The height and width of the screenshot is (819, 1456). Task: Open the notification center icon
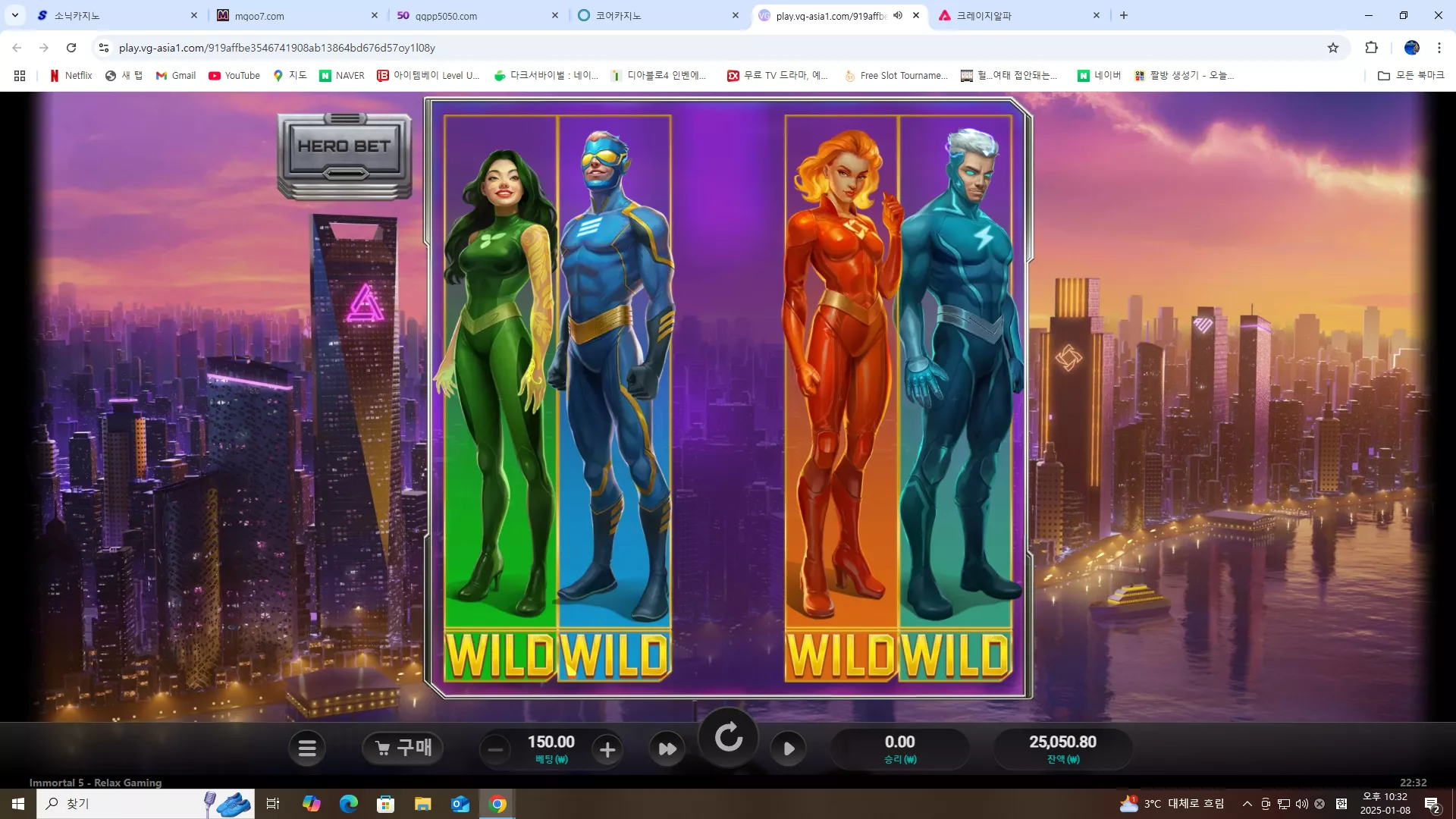click(x=1432, y=804)
